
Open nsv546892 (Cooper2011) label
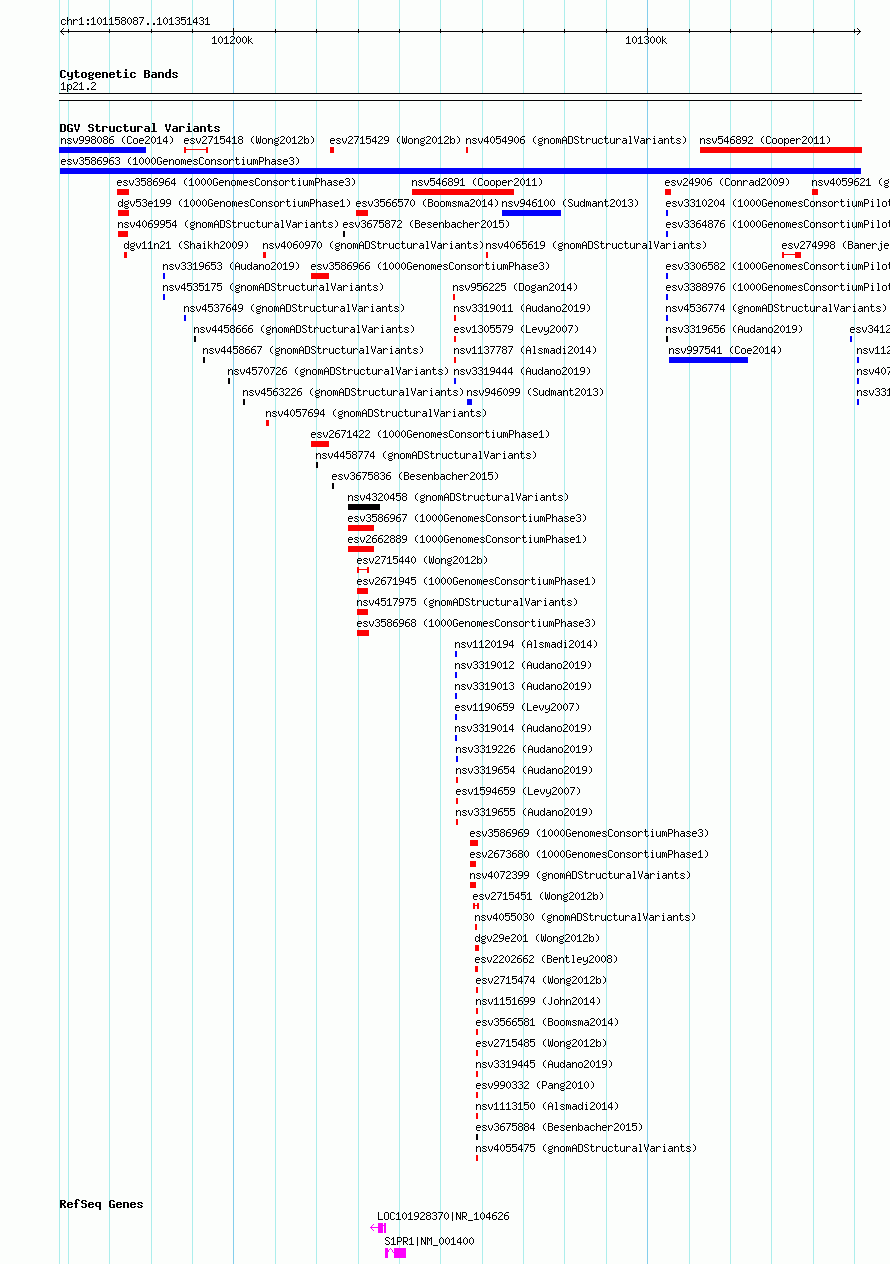[765, 141]
